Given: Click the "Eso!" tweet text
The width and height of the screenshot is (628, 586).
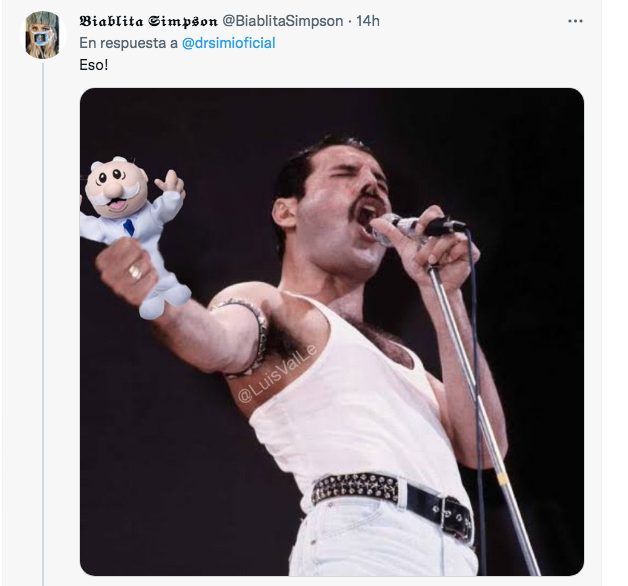Looking at the screenshot, I should [x=93, y=64].
